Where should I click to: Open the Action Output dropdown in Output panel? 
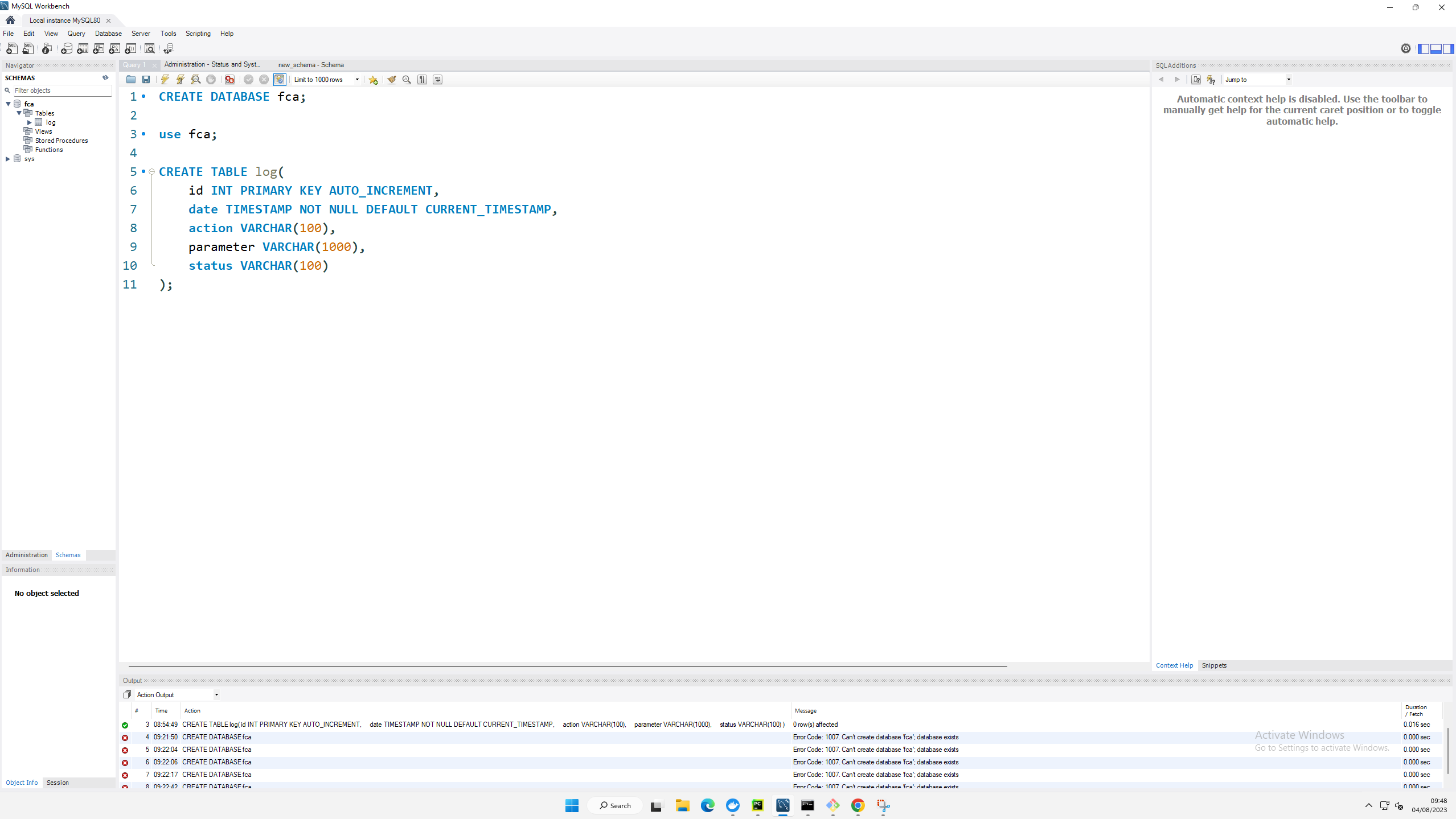tap(216, 694)
